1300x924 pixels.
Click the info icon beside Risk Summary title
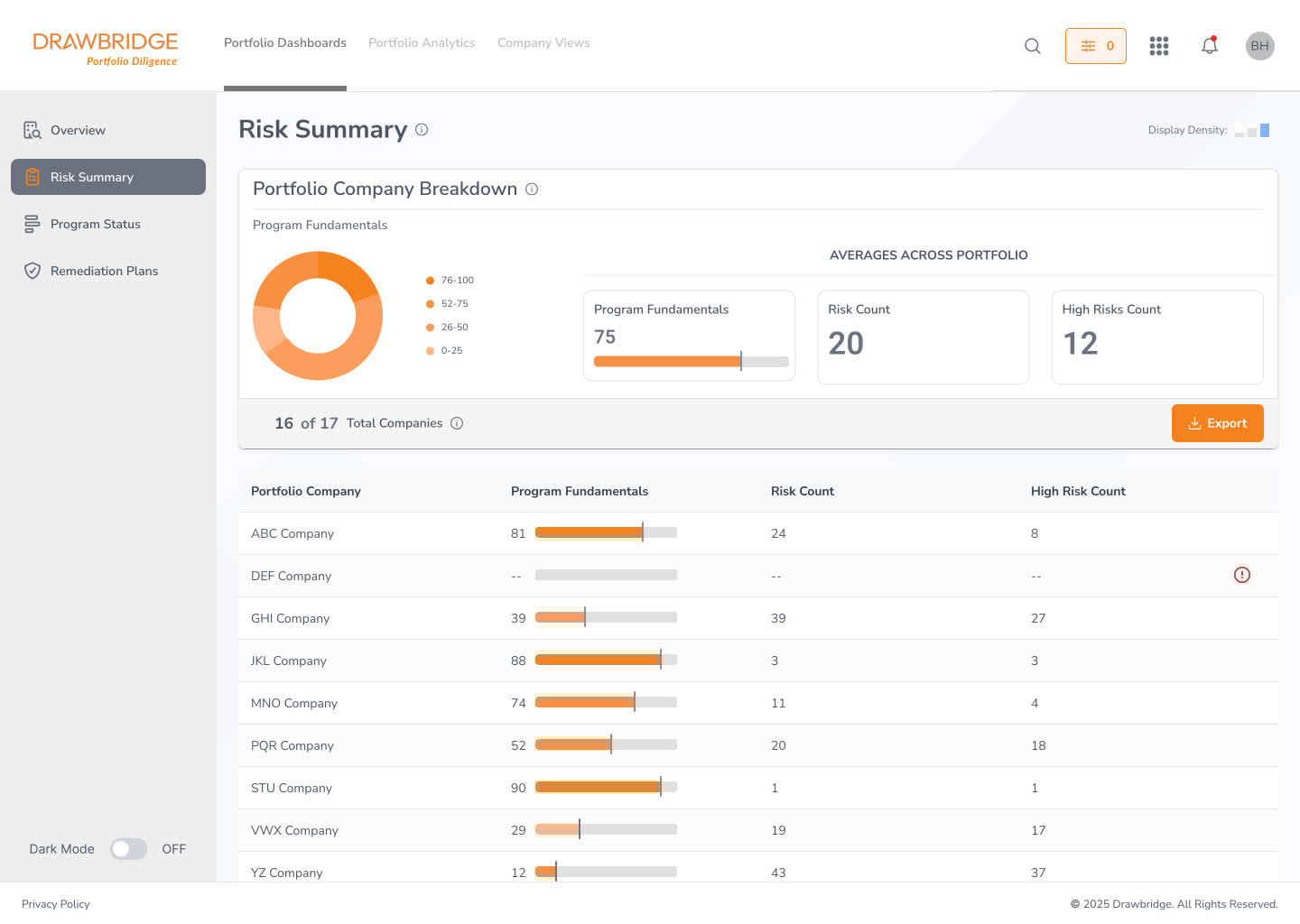(422, 130)
